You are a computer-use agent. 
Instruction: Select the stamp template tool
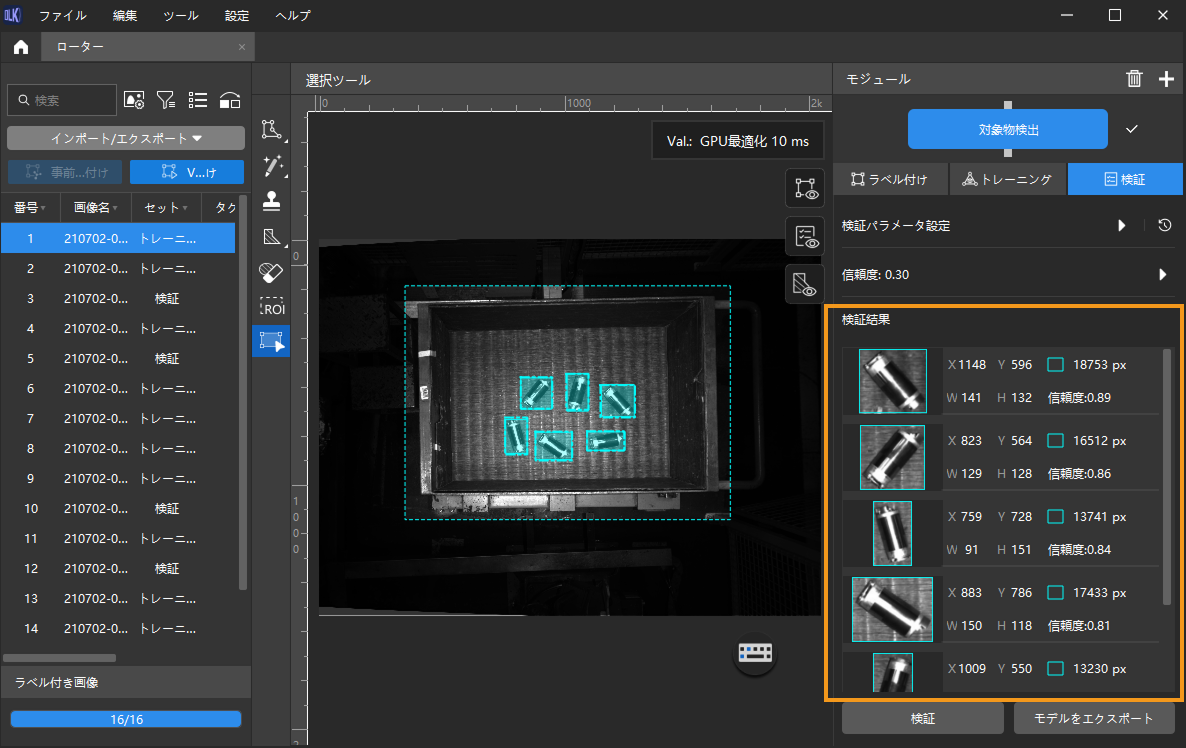point(270,201)
